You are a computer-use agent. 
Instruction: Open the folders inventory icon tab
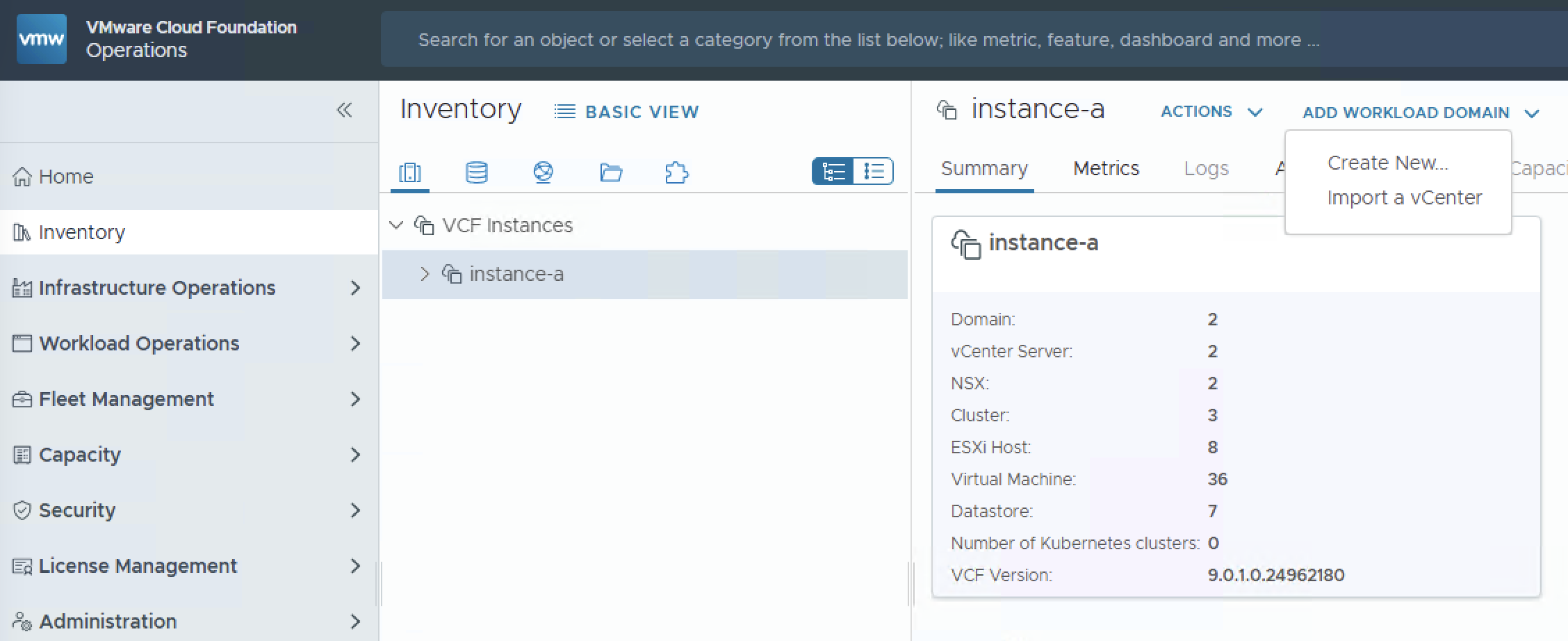(x=610, y=172)
